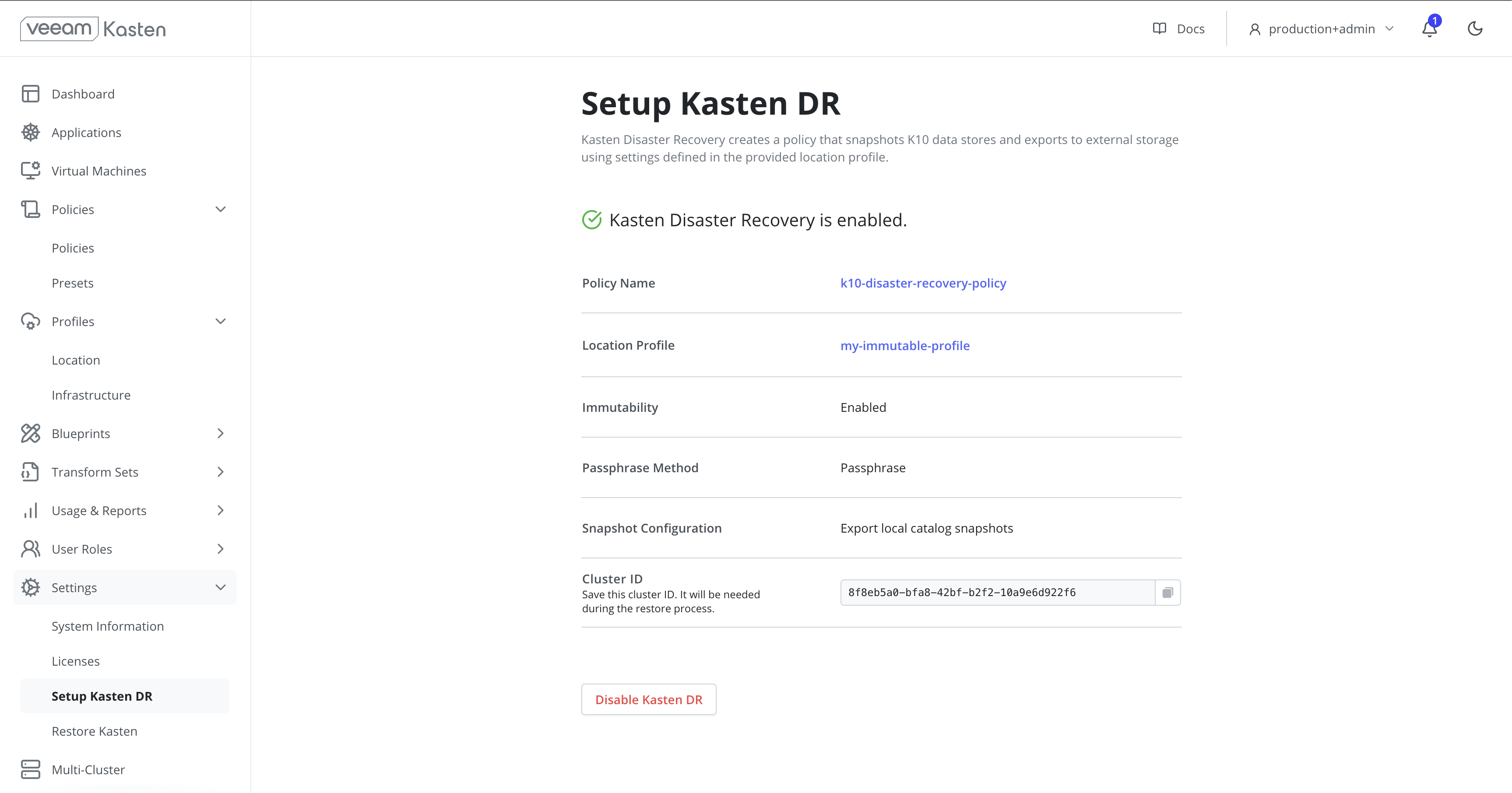Viewport: 1512px width, 793px height.
Task: Click the green enabled checkmark status icon
Action: click(x=592, y=220)
